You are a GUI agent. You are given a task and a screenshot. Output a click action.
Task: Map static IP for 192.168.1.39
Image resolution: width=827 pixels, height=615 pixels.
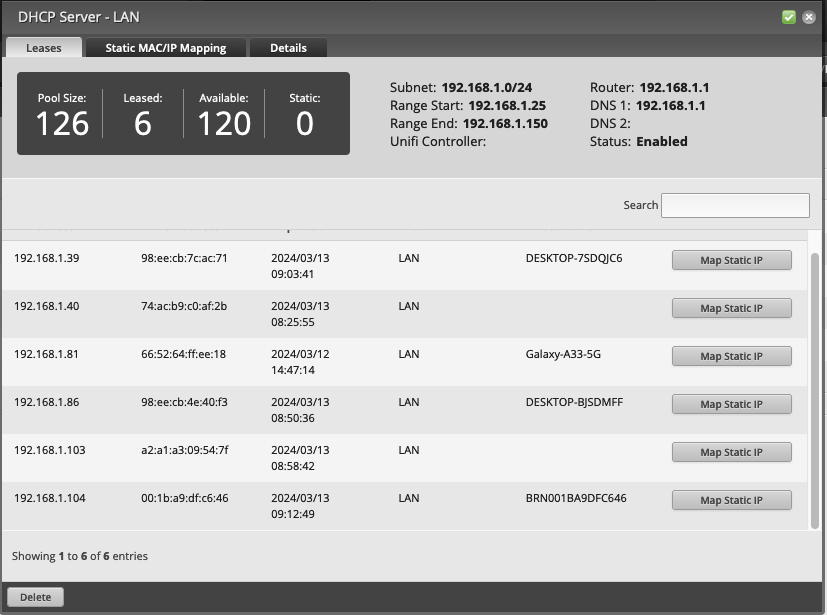(731, 260)
